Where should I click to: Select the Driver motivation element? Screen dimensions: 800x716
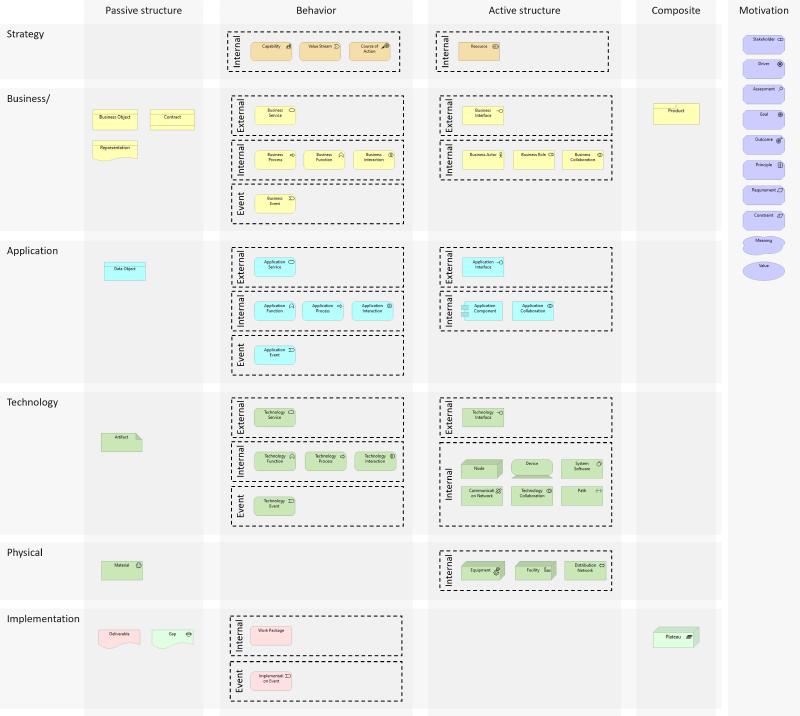[764, 69]
